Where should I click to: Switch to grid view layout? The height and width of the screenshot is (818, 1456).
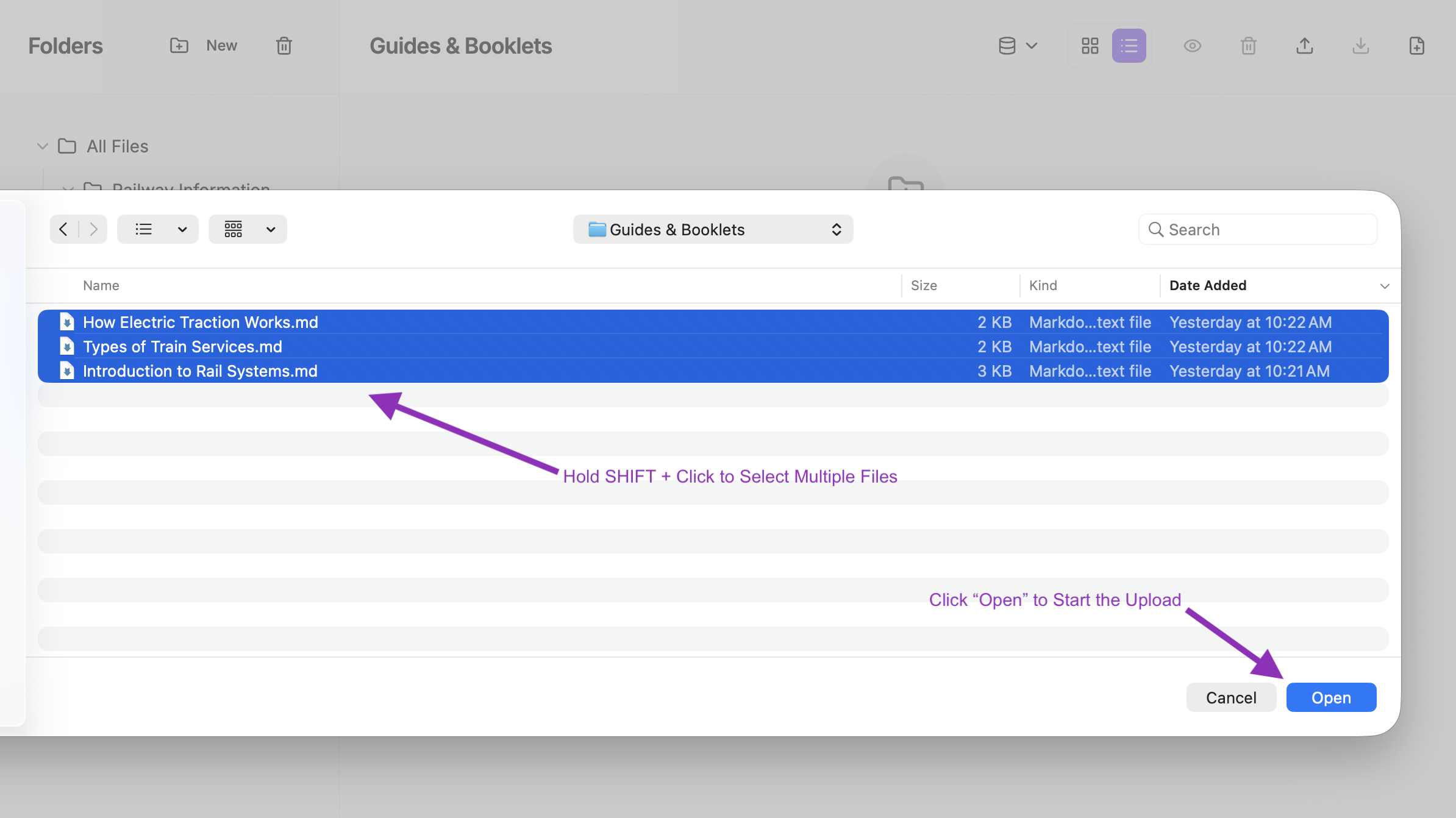coord(1090,45)
